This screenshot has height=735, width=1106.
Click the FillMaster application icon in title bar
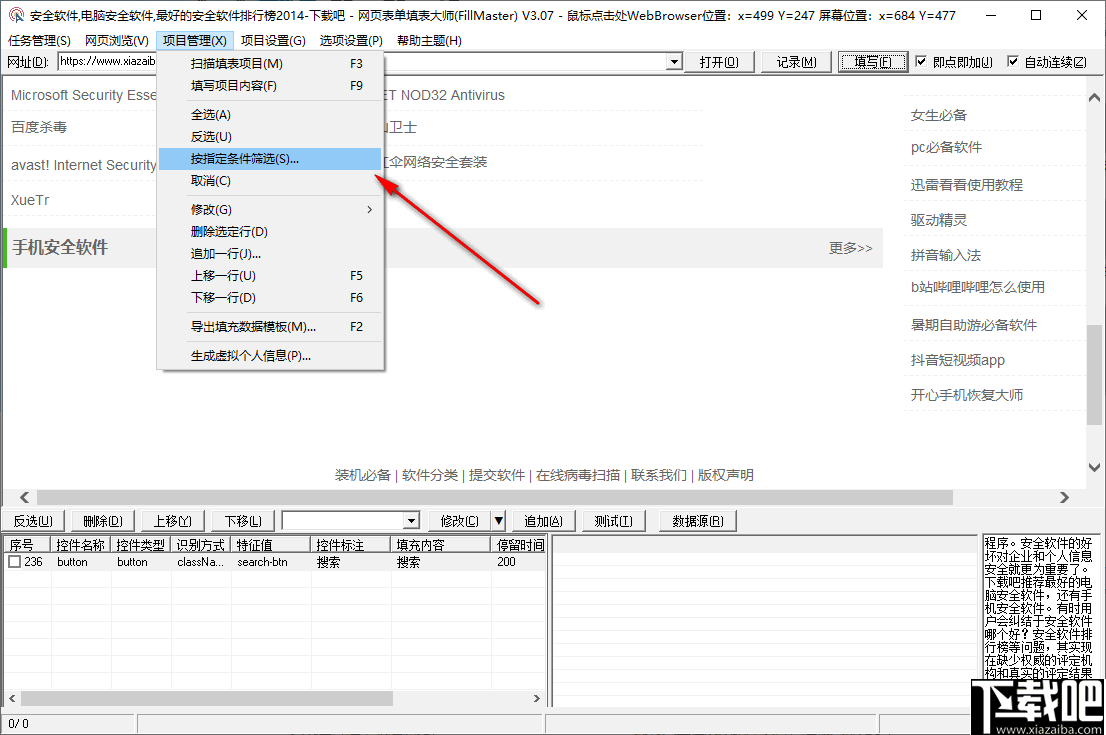[x=15, y=15]
